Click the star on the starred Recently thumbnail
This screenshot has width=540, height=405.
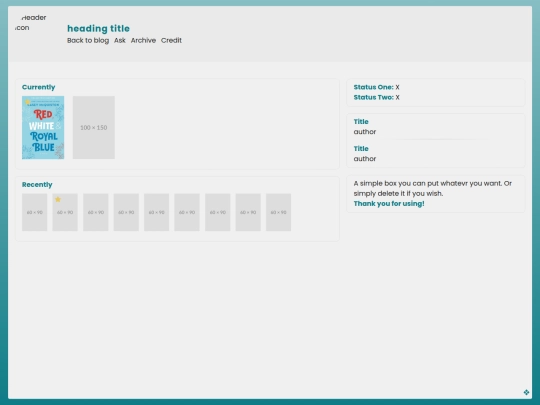point(58,199)
